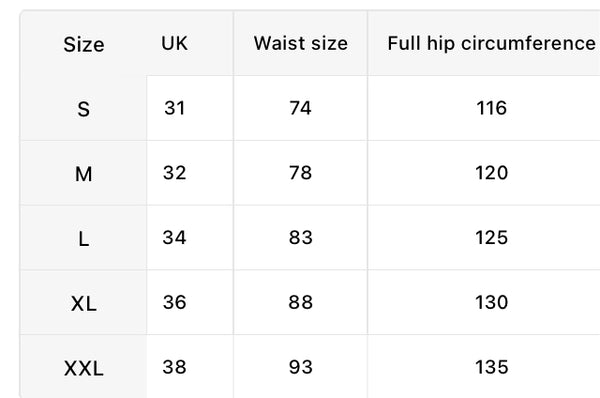Click the Size column header
Viewport: 600px width, 398px height.
click(x=83, y=44)
